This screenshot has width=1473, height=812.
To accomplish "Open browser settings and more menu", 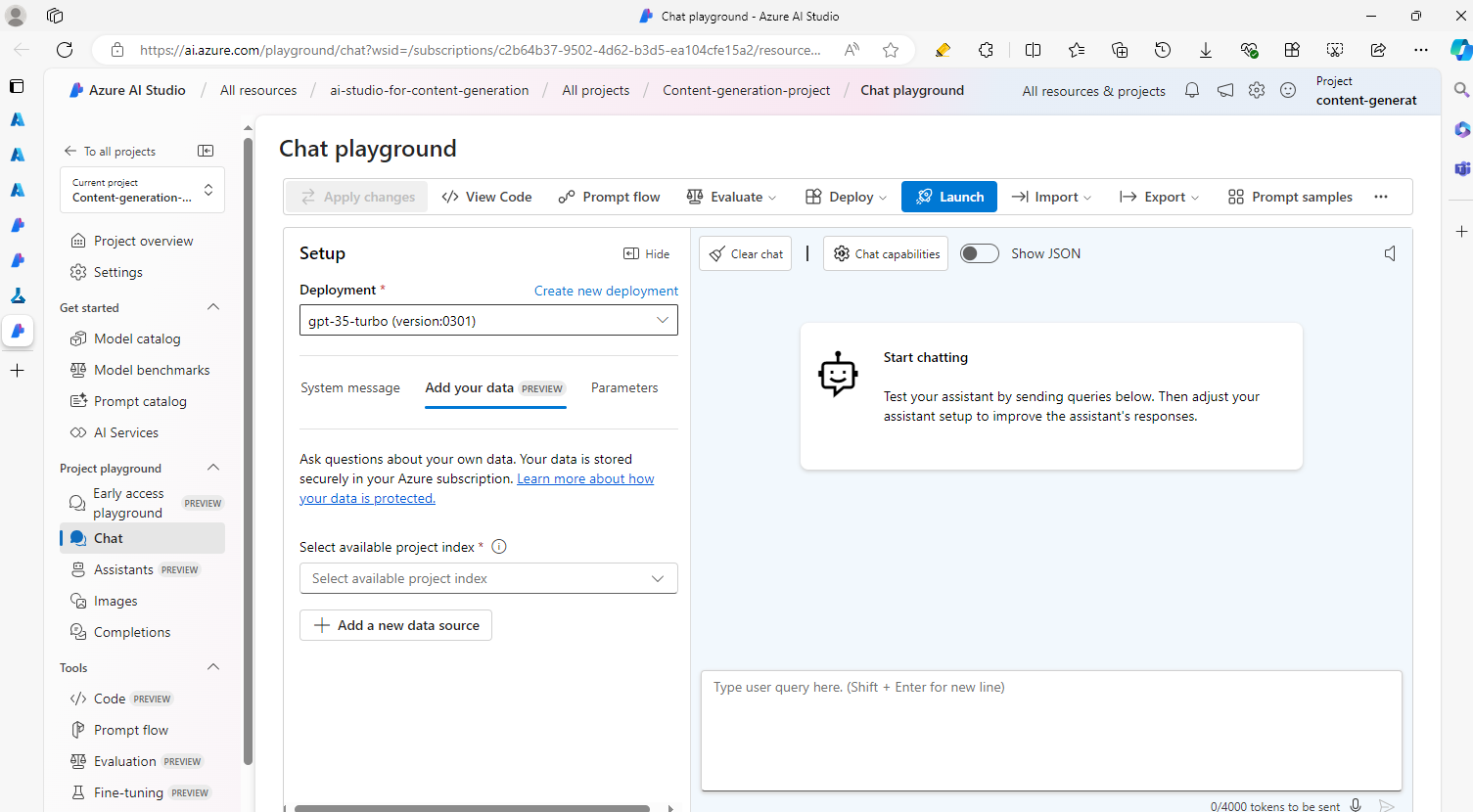I will pos(1421,50).
